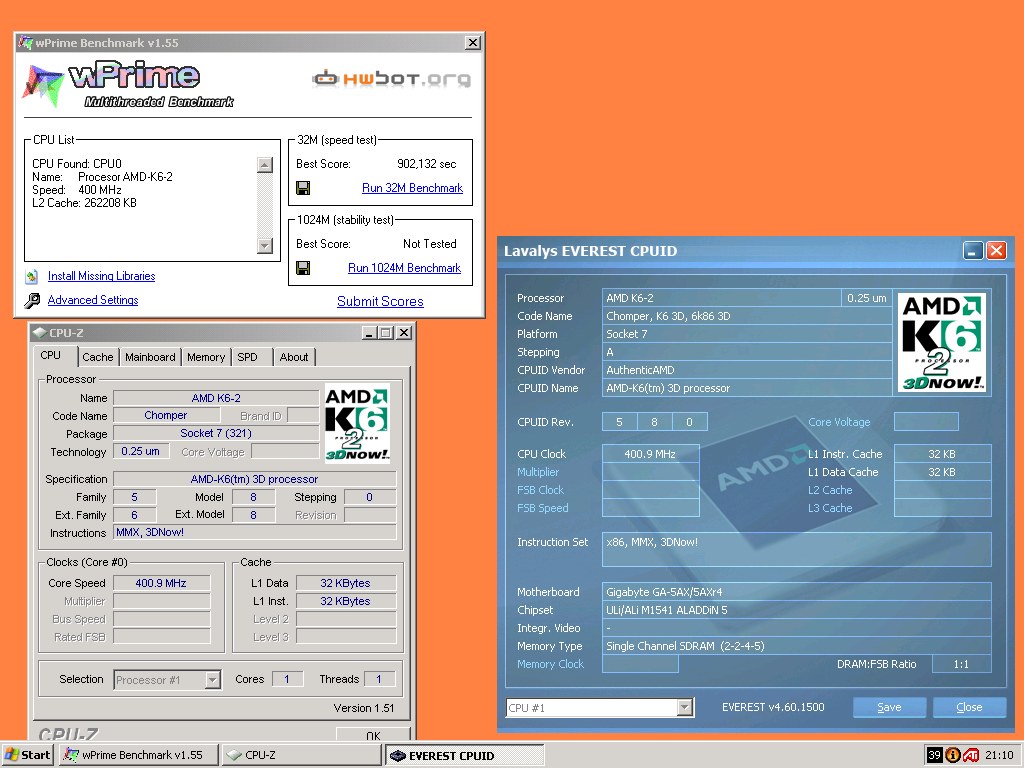Click the Advanced Settings wrench icon
Screen dimensions: 1024x768
(31, 300)
